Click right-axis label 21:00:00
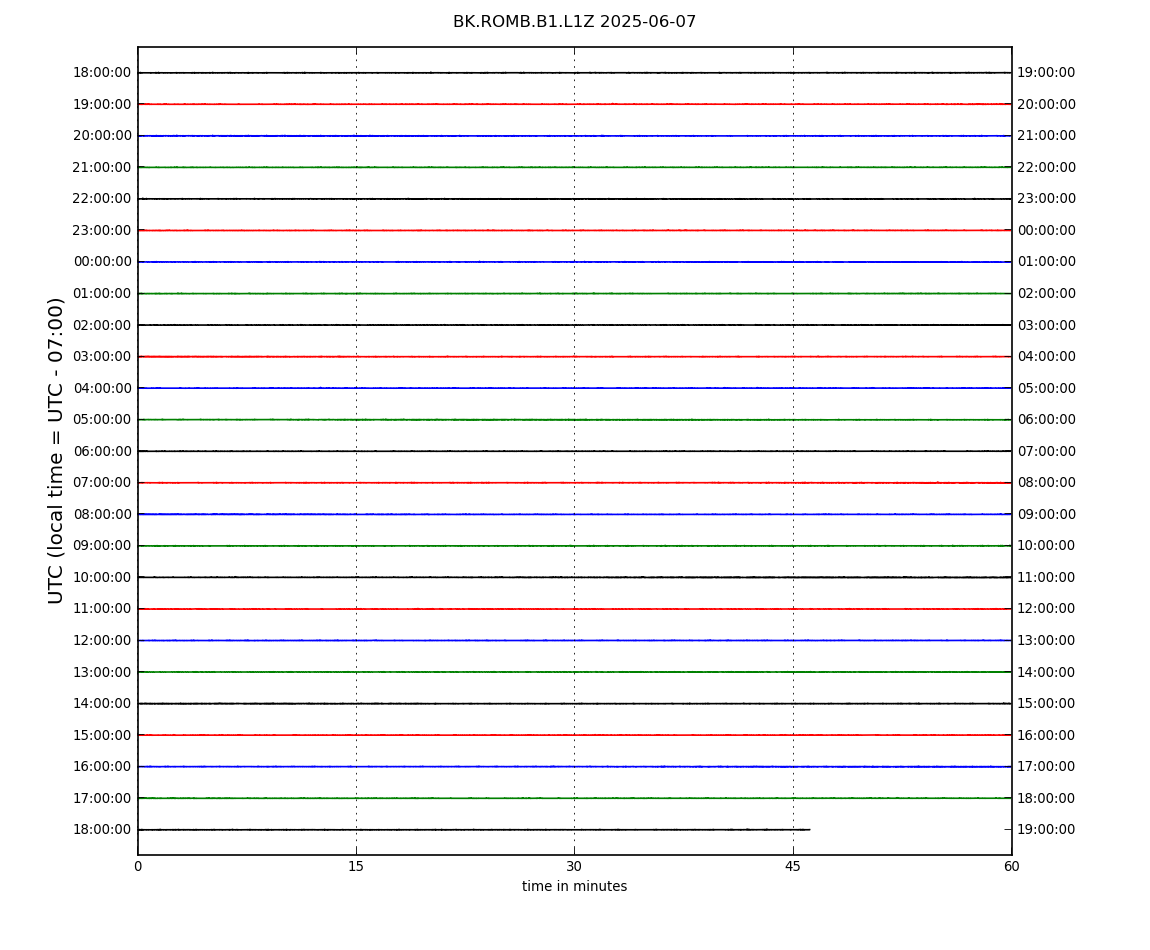The image size is (1150, 950). coord(1047,136)
